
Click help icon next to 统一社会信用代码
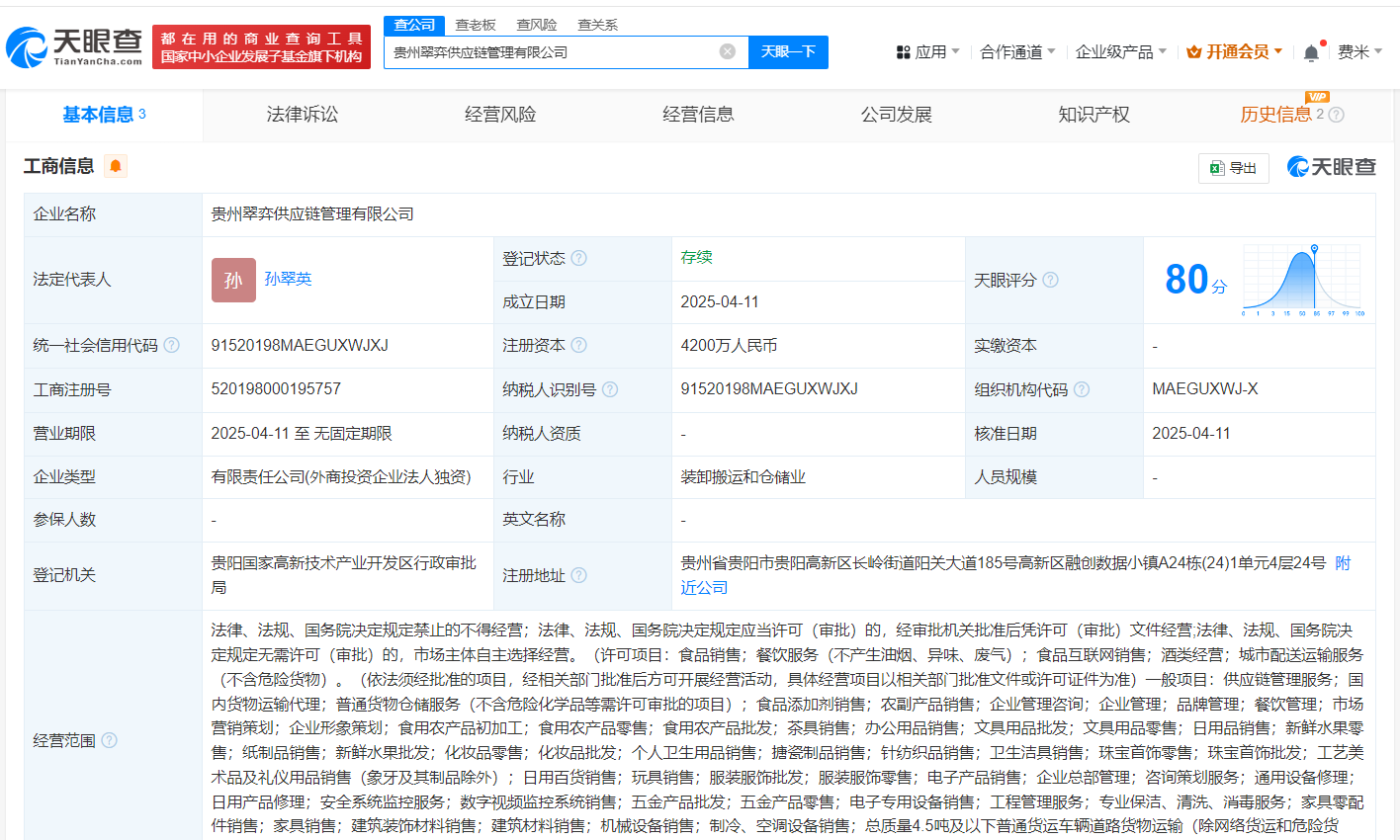point(172,345)
